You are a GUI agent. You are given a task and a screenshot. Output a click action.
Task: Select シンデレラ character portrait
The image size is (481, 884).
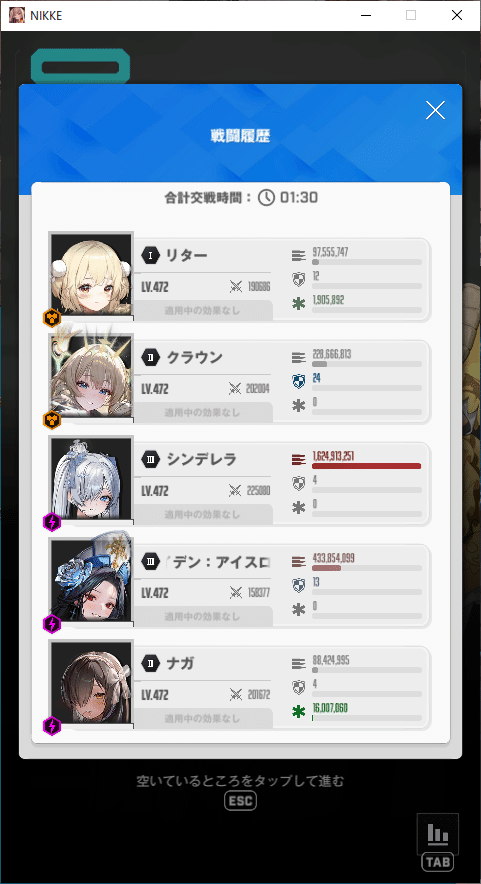coord(91,478)
